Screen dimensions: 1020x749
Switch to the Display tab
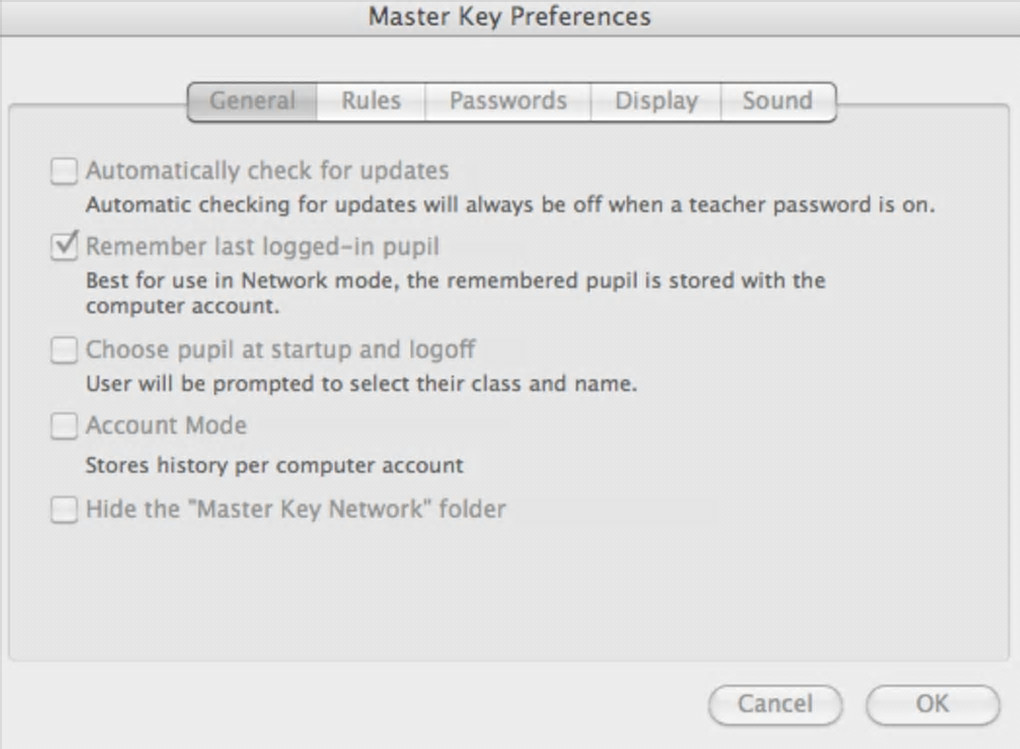[656, 101]
